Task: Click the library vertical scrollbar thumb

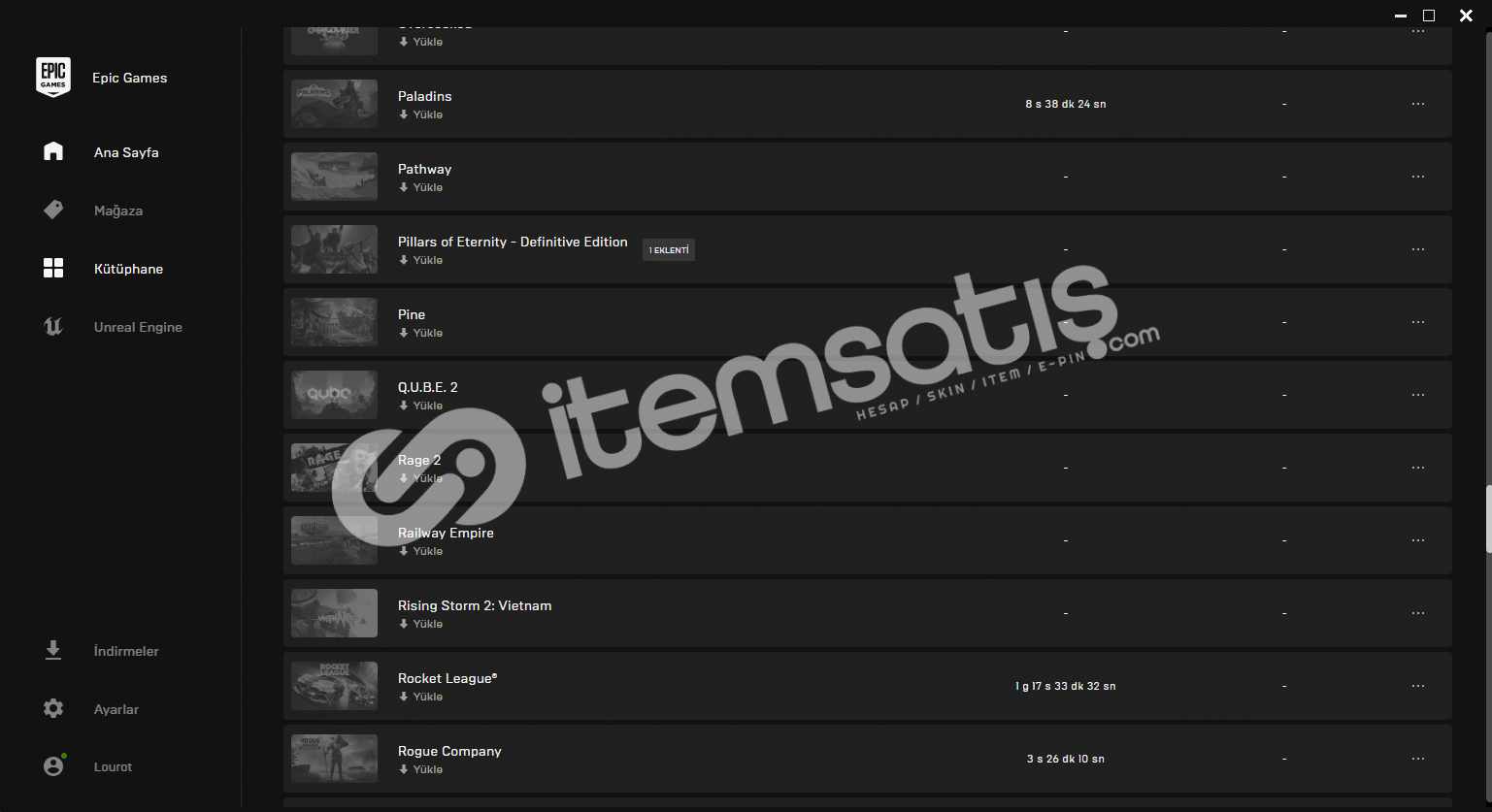Action: 1486,519
